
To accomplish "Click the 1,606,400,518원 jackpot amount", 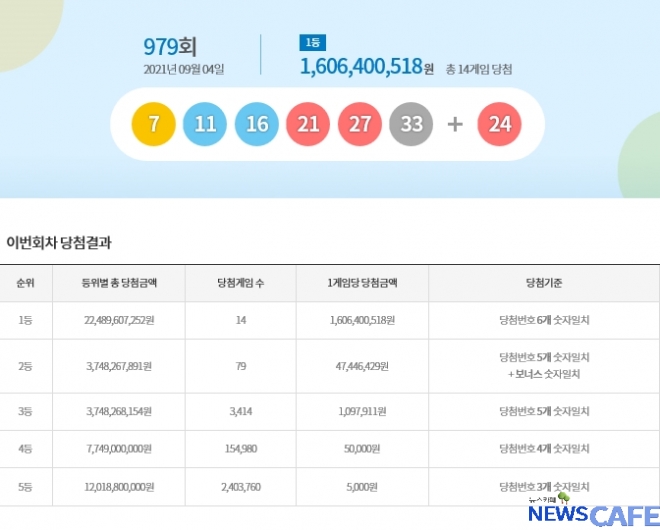I will coord(366,68).
